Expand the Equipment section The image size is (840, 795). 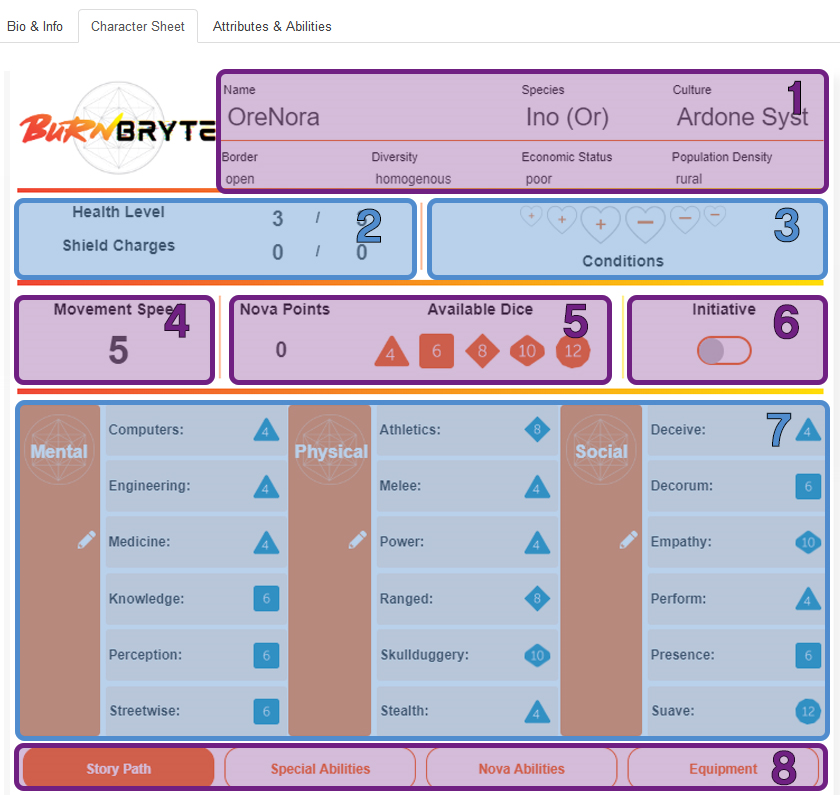click(722, 769)
